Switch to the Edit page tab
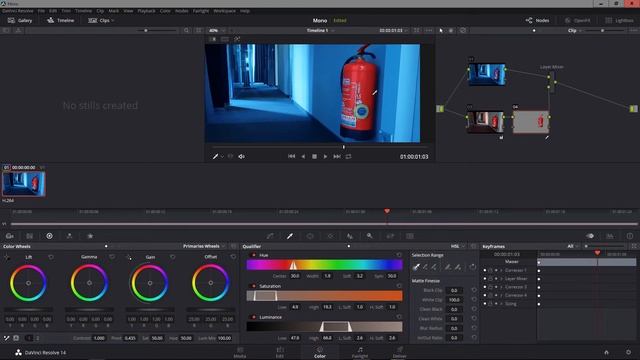 (280, 353)
